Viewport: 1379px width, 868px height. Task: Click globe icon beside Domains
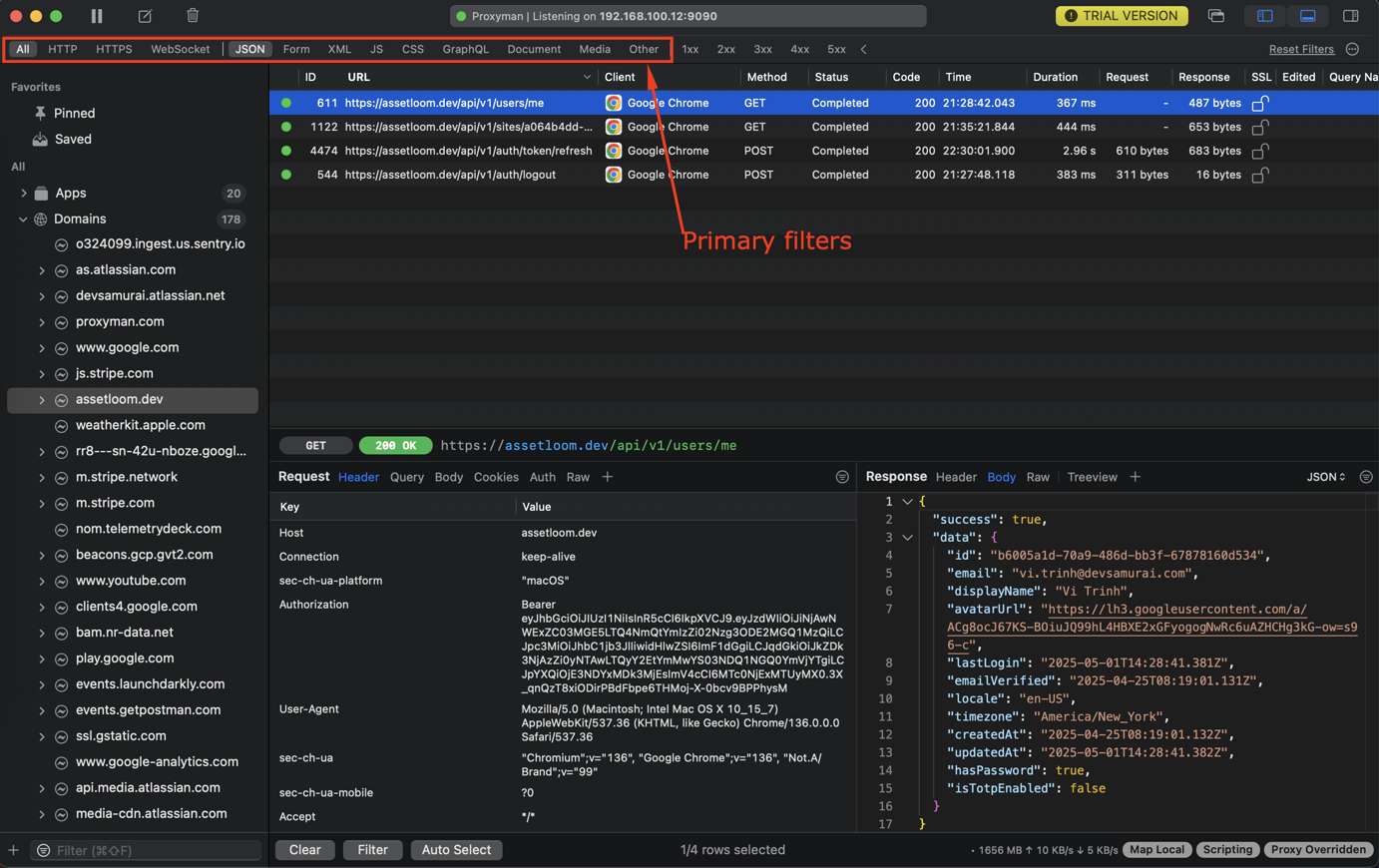[41, 218]
